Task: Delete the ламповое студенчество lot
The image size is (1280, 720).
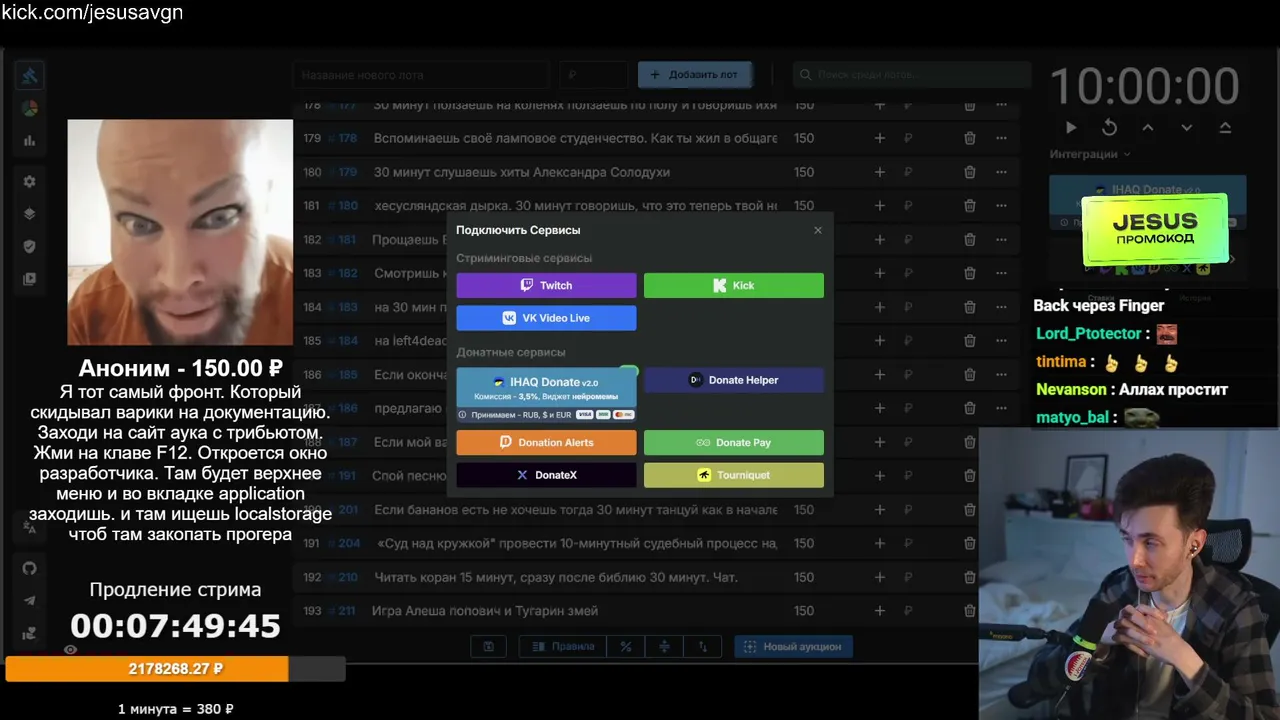Action: [970, 138]
